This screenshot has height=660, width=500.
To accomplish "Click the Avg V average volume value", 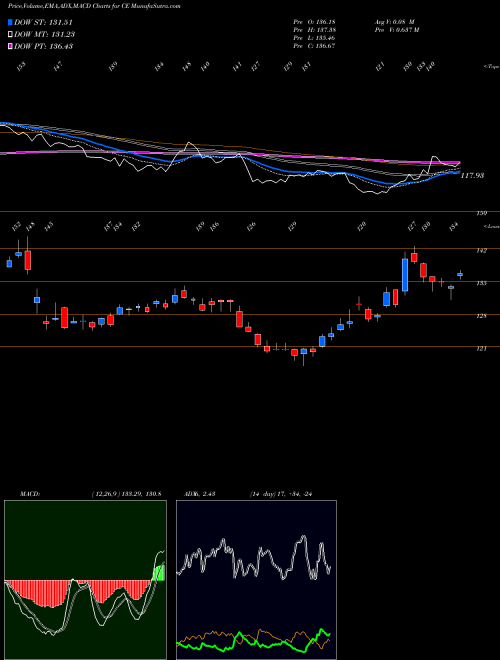I will click(x=395, y=22).
